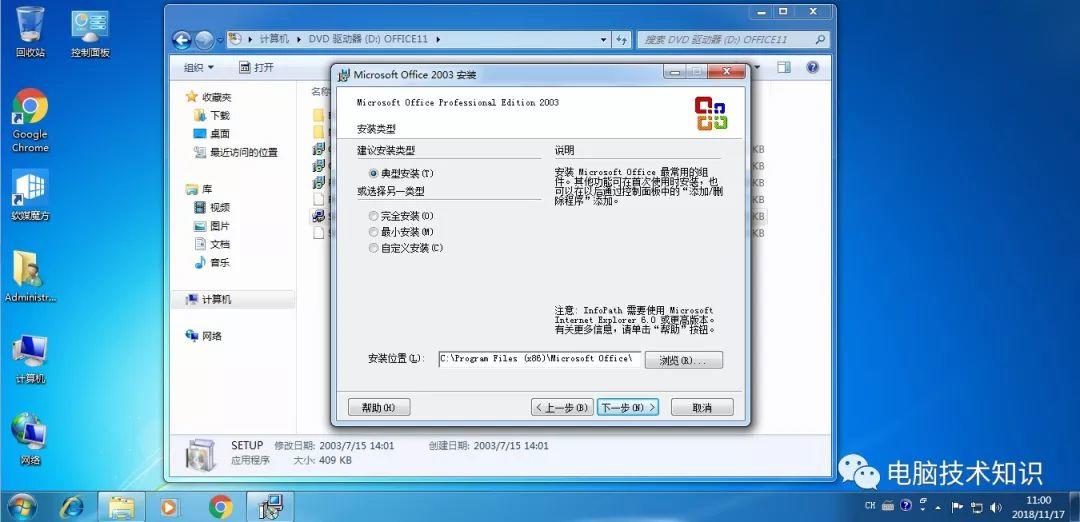
Task: Click the CH language indicator
Action: [871, 506]
